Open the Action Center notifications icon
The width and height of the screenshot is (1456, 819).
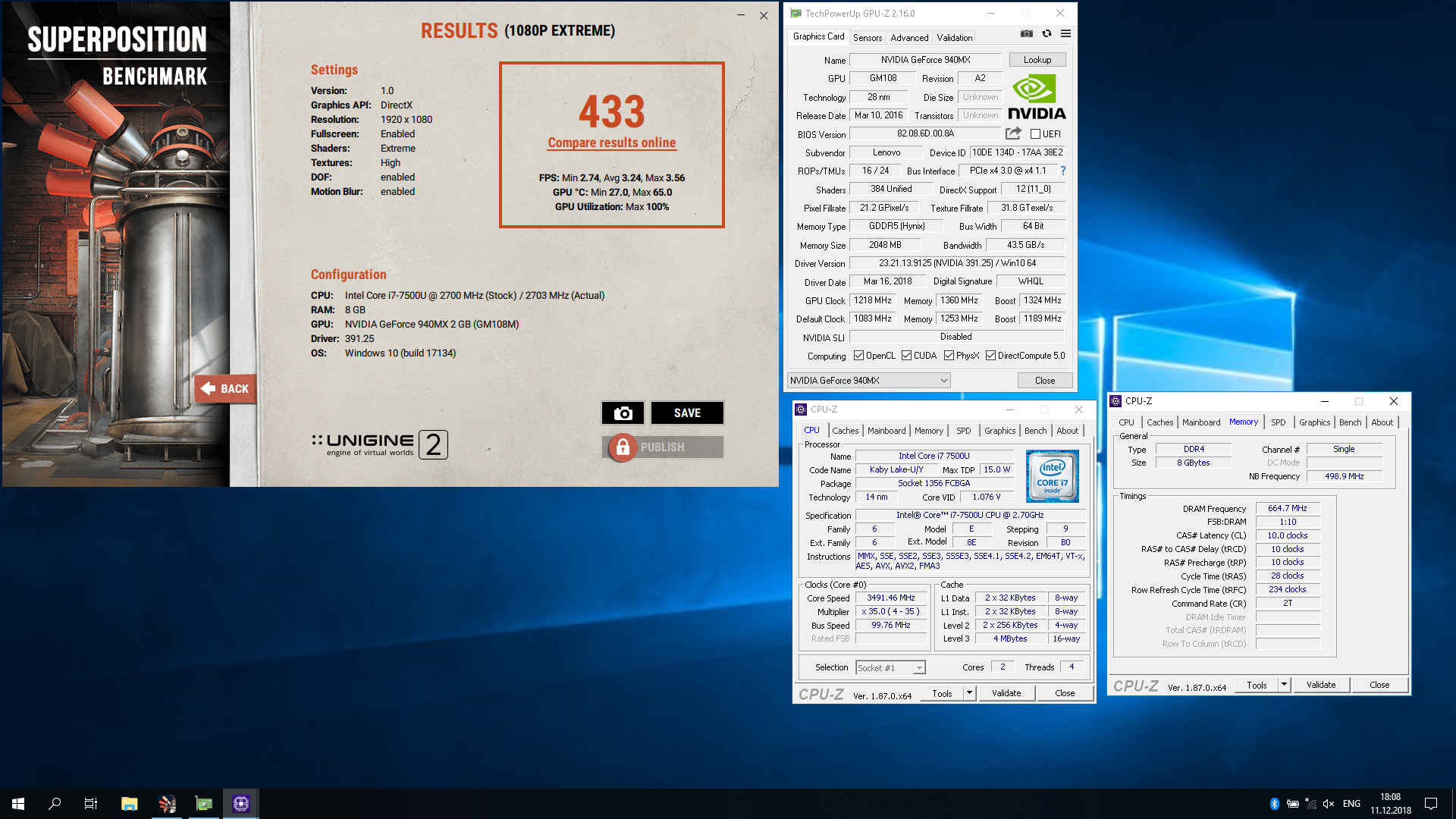click(1431, 804)
